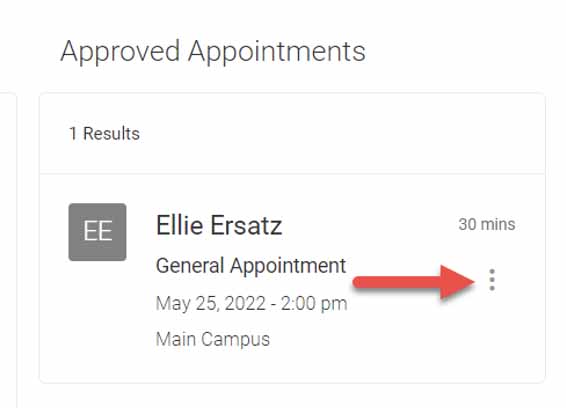Viewport: 566px width, 408px height.
Task: Click the May 25, 2022 date text
Action: tap(210, 303)
